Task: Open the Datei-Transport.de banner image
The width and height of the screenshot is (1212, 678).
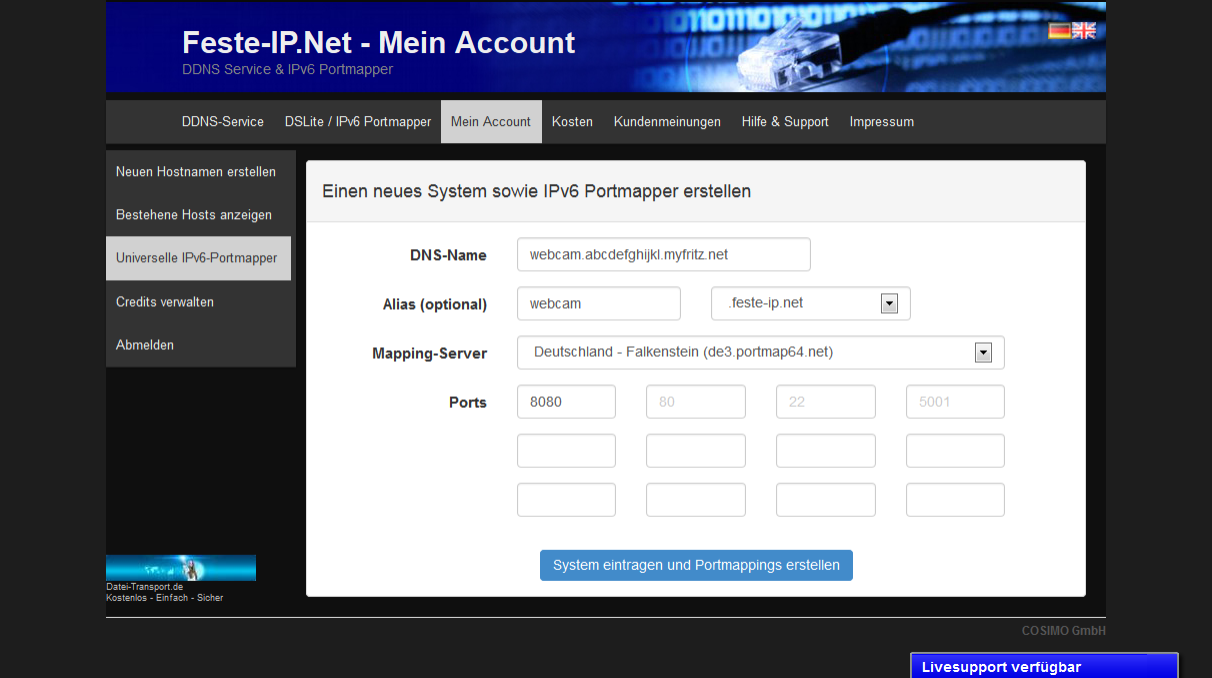Action: click(181, 568)
